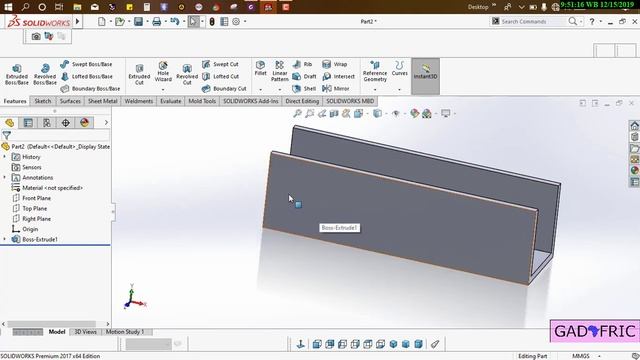This screenshot has width=640, height=360.
Task: Open the Hole Wizard dropdown arrow
Action: point(163,89)
